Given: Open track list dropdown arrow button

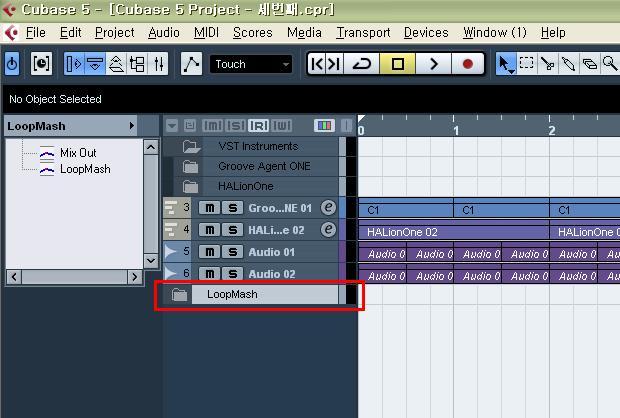Looking at the screenshot, I should [172, 126].
